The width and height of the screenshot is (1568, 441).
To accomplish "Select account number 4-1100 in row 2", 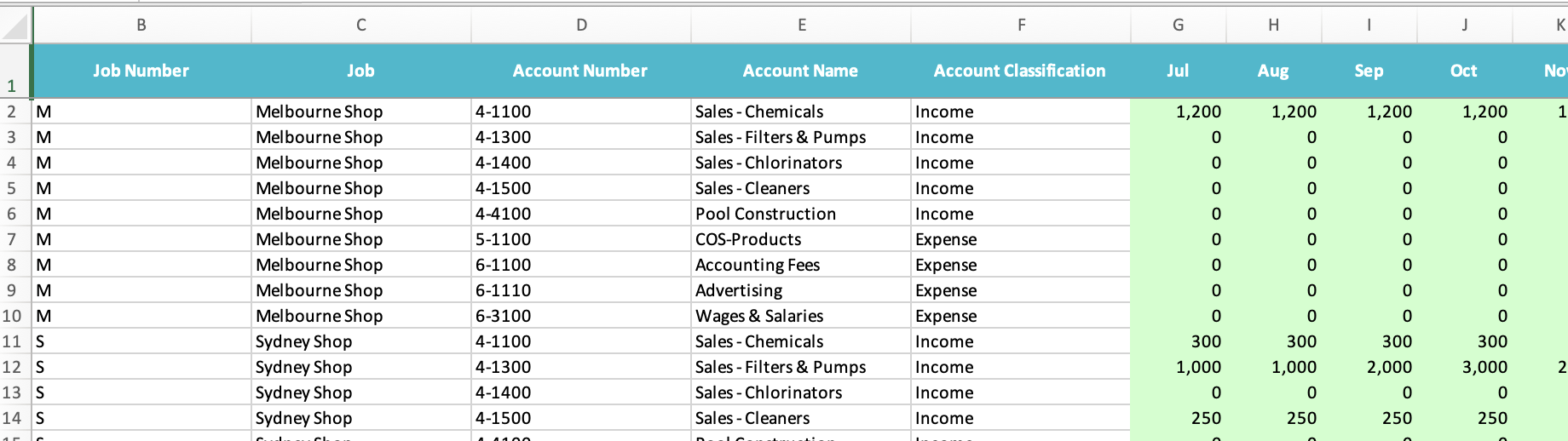I will tap(581, 112).
